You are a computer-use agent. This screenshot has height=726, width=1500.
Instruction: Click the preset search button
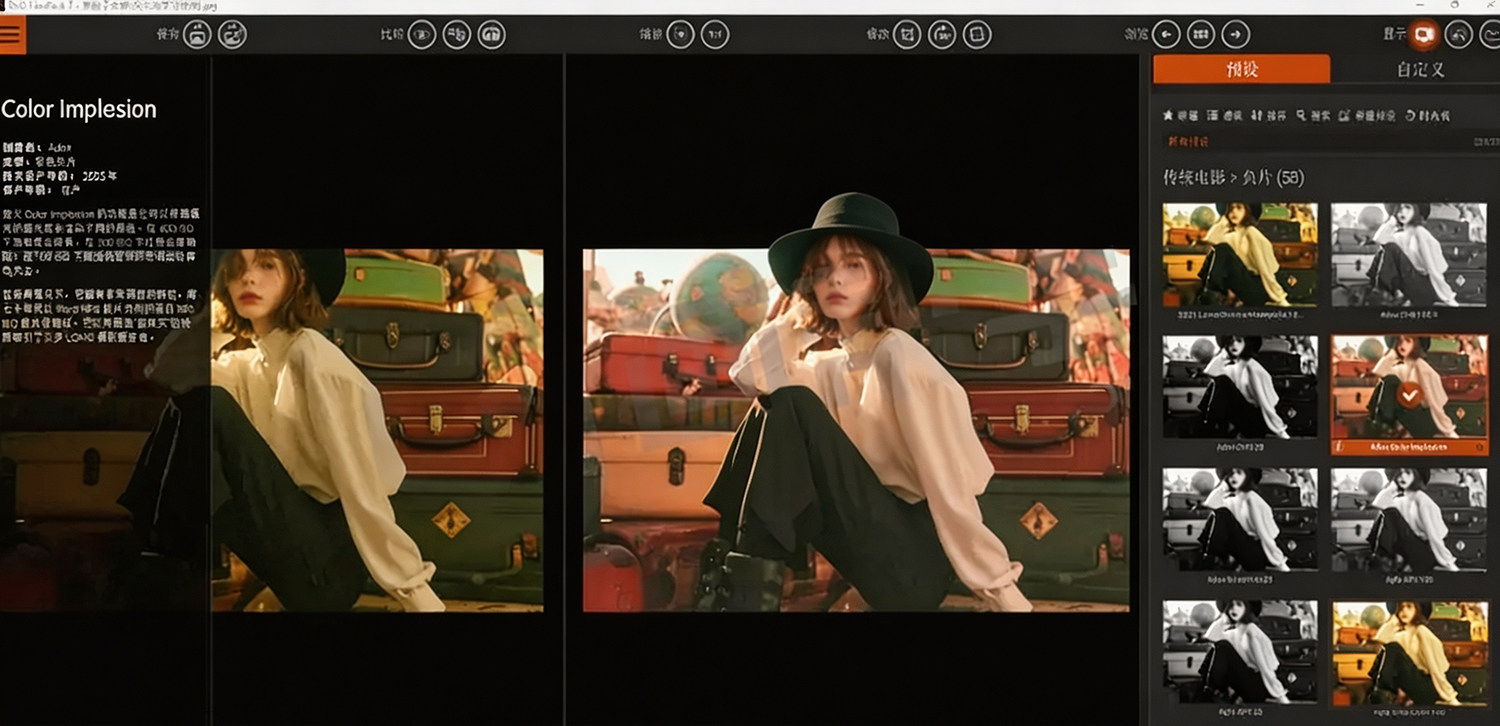point(1313,116)
